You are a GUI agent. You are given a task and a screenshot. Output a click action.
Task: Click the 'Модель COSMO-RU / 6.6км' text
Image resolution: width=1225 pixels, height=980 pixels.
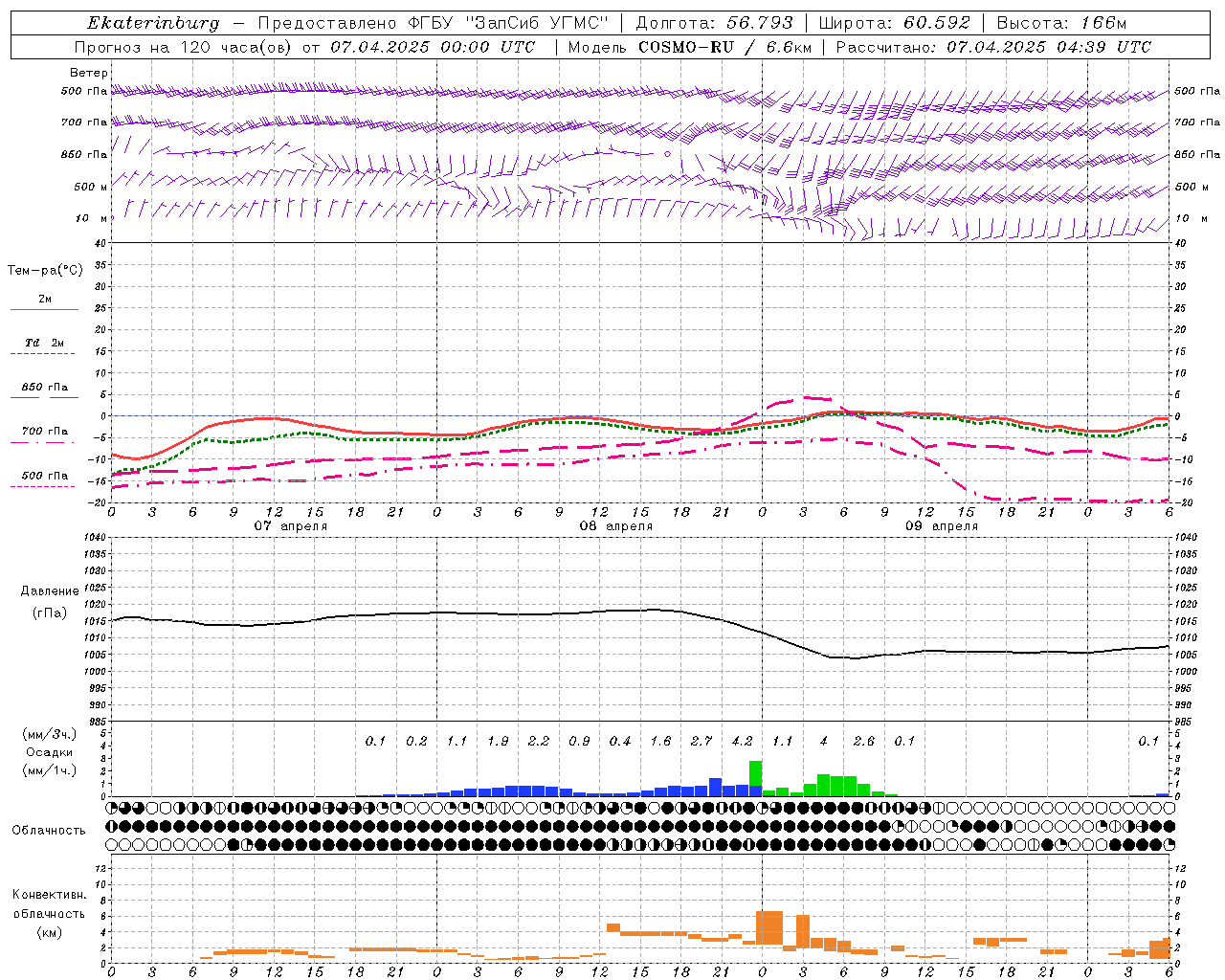click(x=689, y=47)
